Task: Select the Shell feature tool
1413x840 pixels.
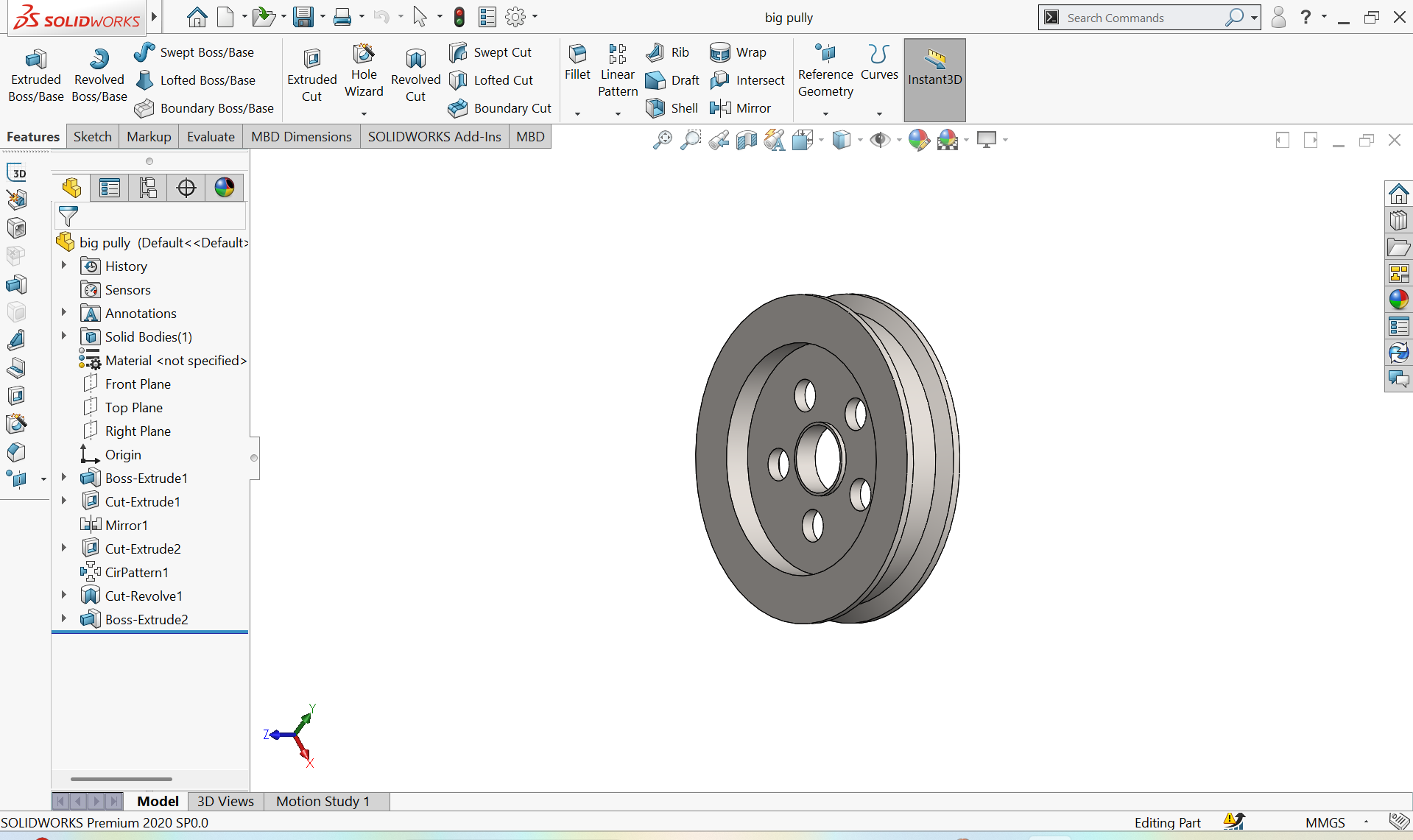Action: (672, 108)
